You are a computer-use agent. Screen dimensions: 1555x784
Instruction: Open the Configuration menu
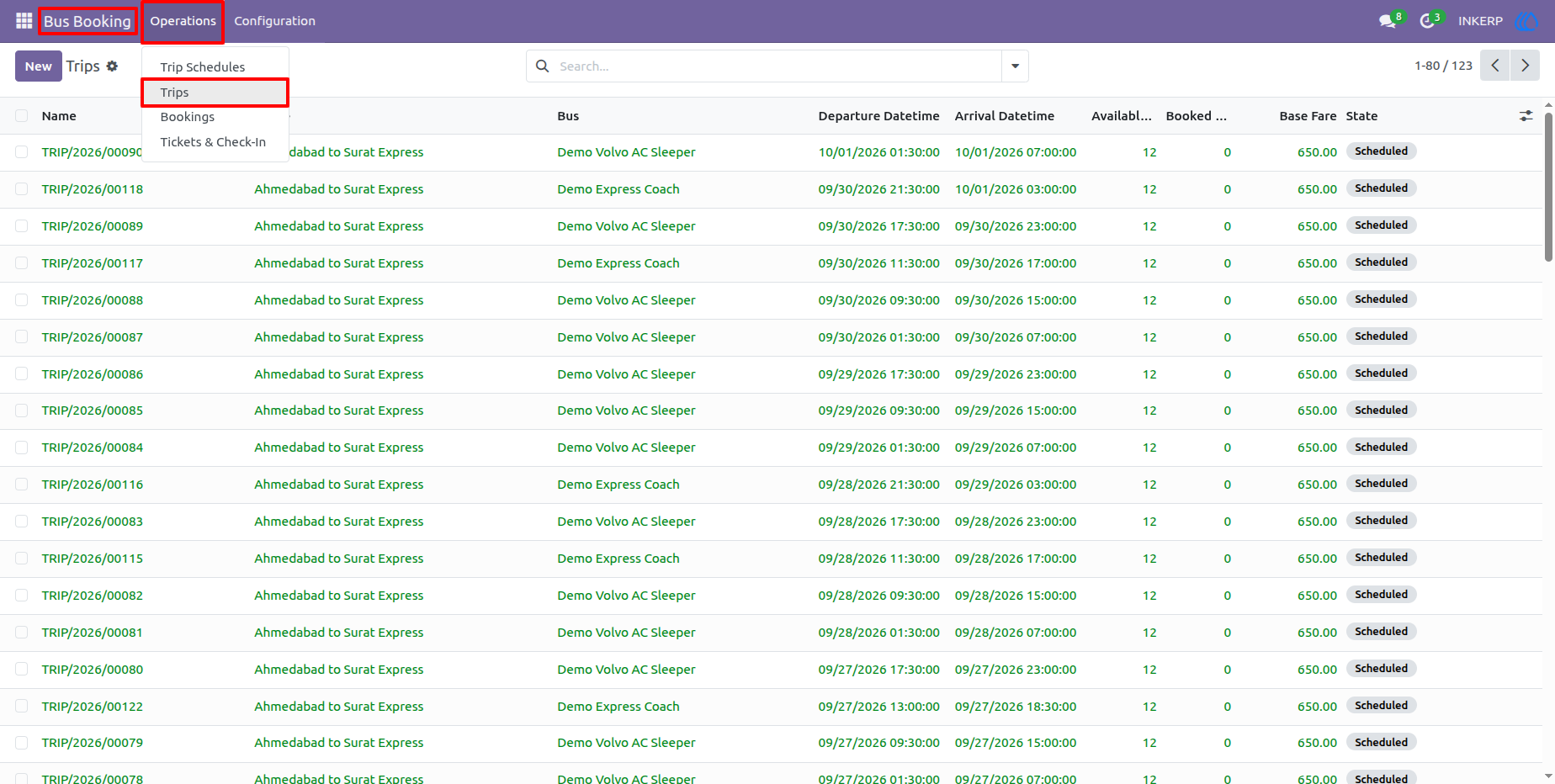274,21
